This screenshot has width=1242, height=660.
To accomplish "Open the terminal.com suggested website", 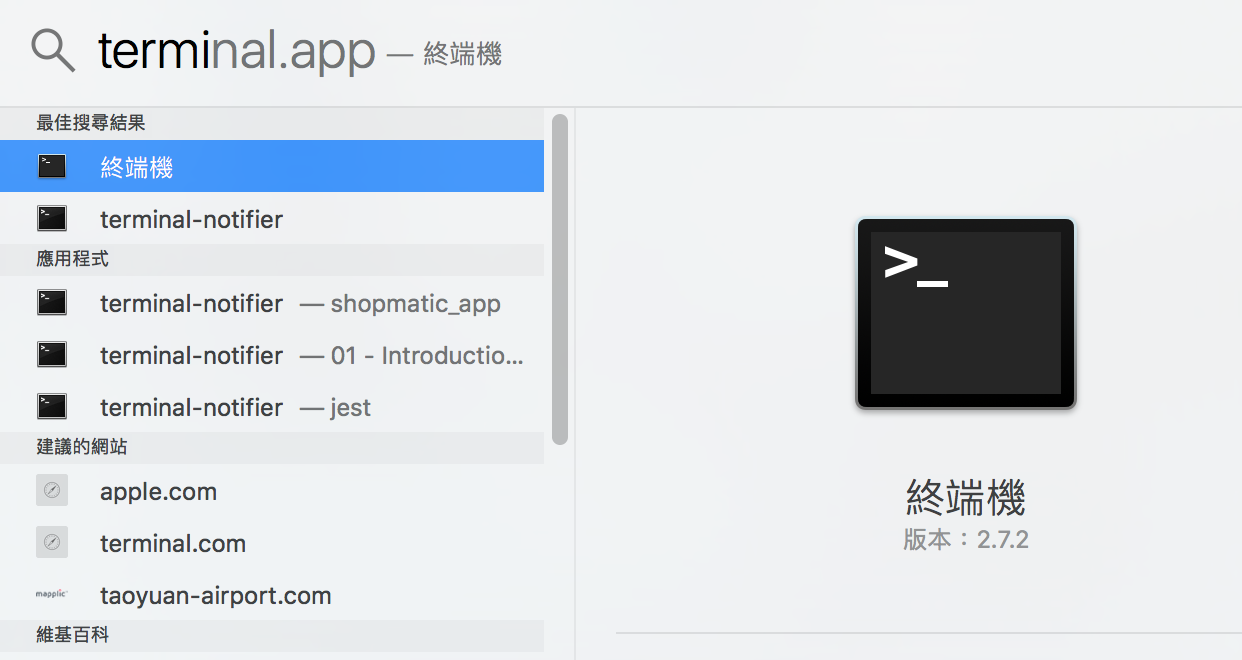I will [172, 543].
